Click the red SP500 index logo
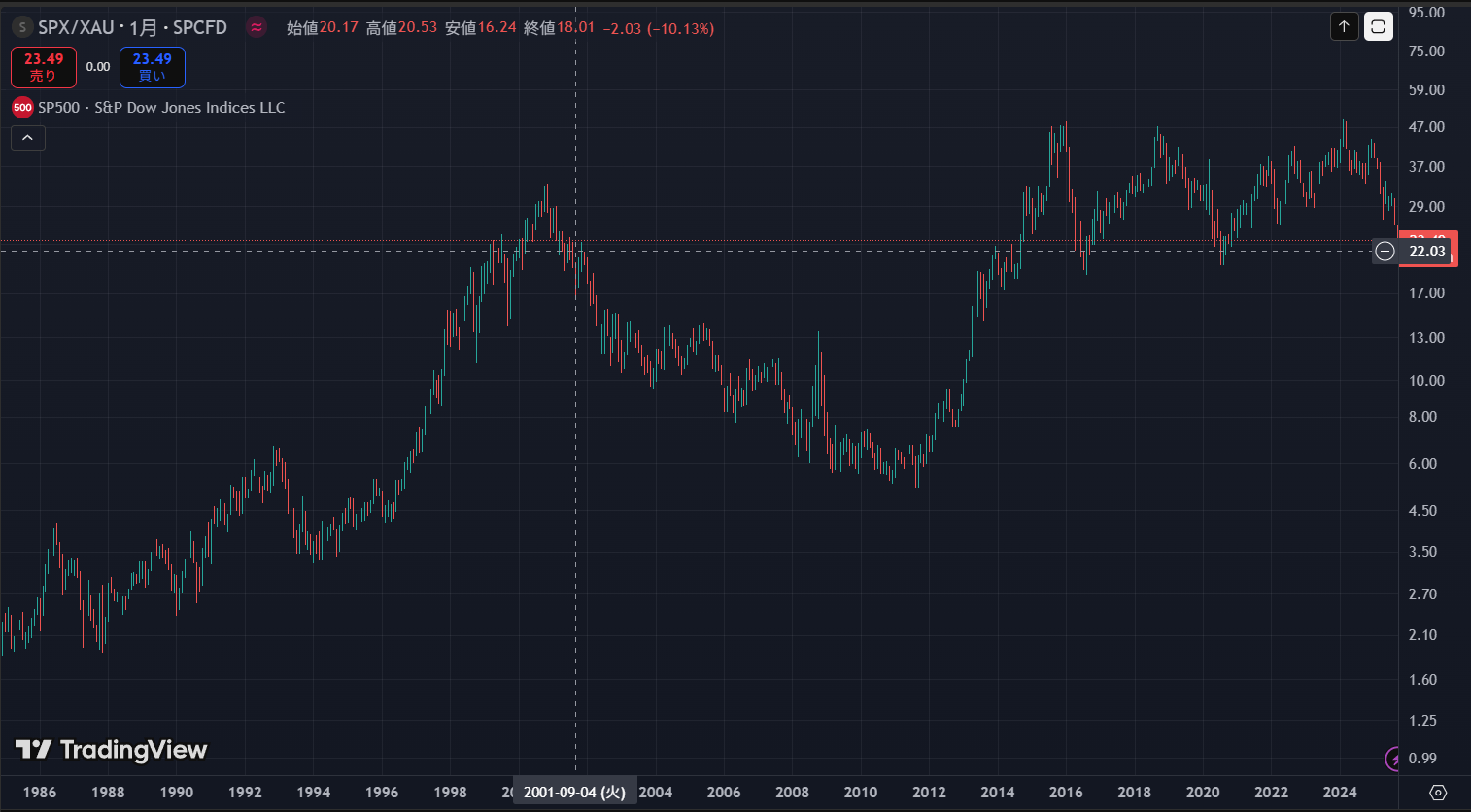 22,108
